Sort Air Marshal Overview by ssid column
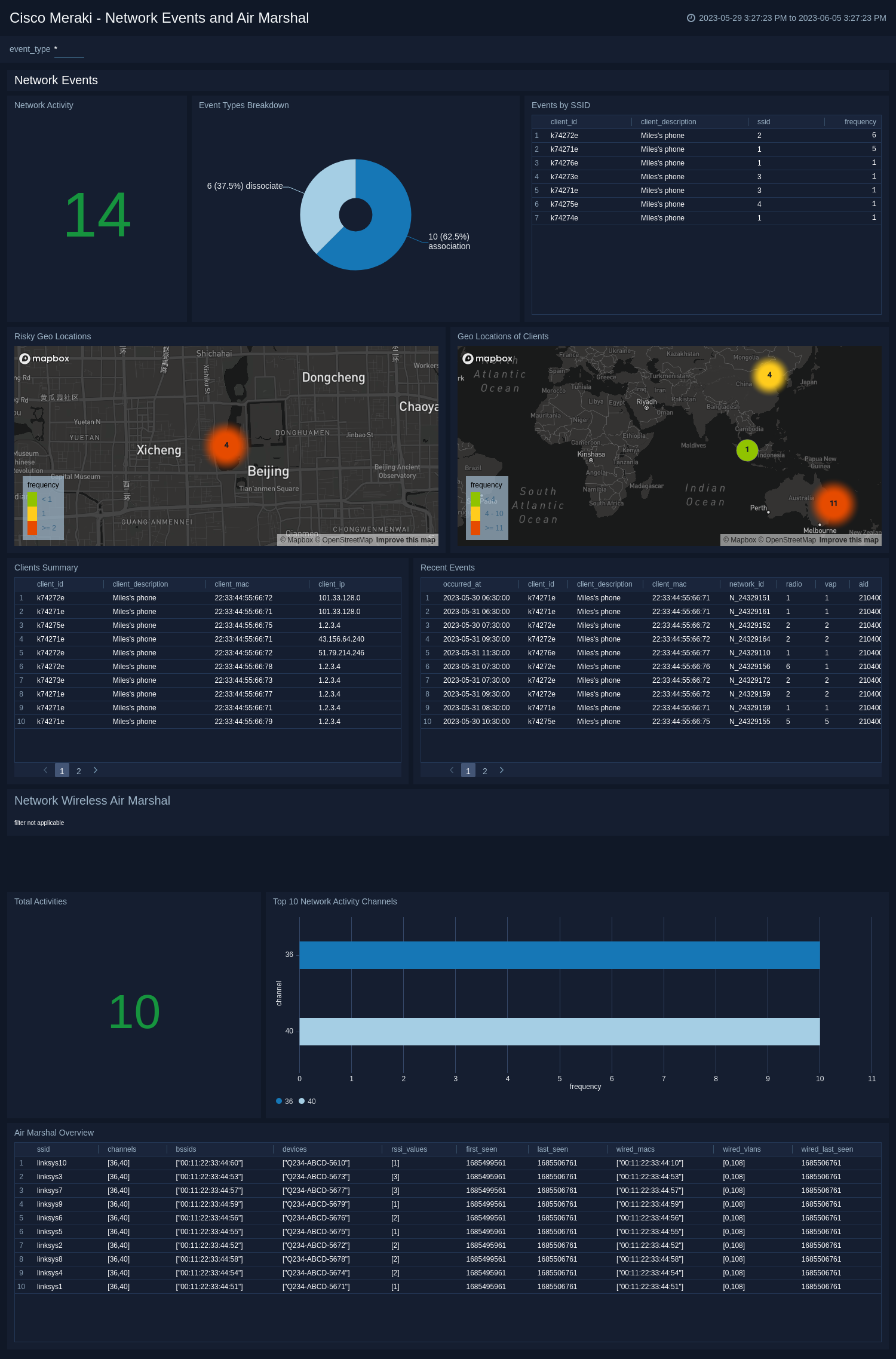Viewport: 896px width, 1359px height. (44, 1149)
